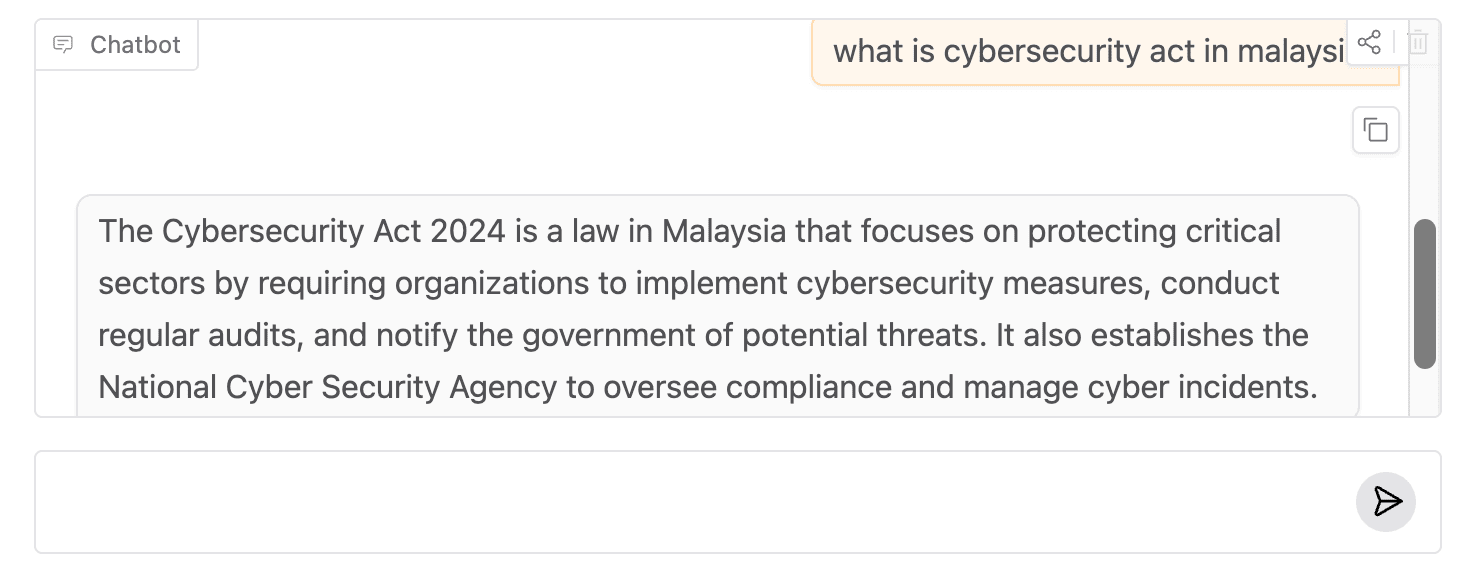Click the phrase "National Cyber Security Agency"
Image resolution: width=1460 pixels, height=576 pixels.
[327, 387]
